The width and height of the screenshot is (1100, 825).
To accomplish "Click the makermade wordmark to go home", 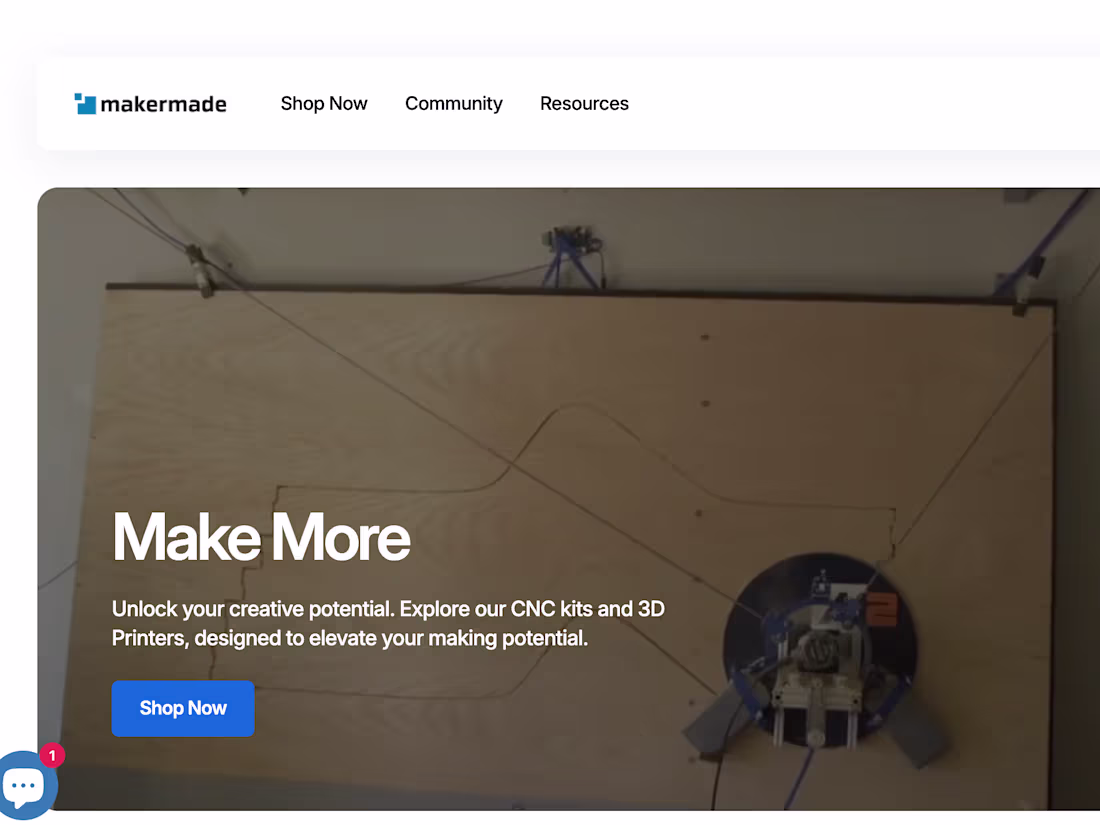I will (x=165, y=103).
